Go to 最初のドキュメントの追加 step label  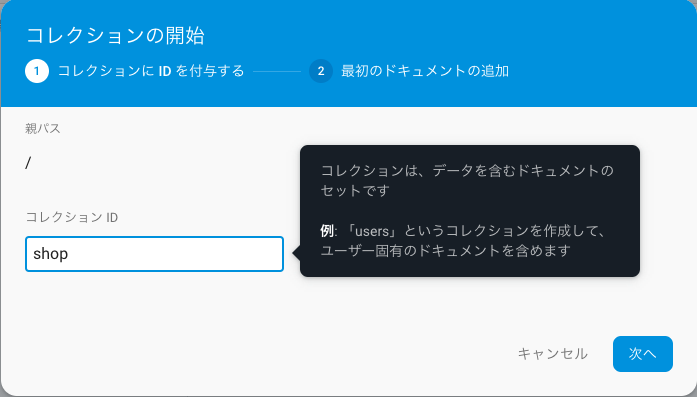(425, 71)
